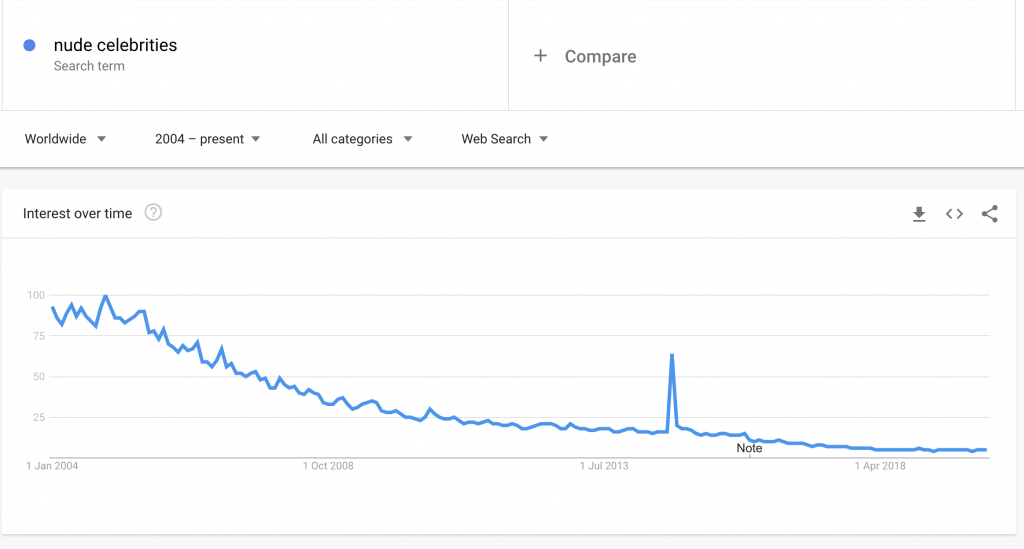The height and width of the screenshot is (549, 1024).
Task: Select the 1 Jul 2013 axis label
Action: coord(605,466)
